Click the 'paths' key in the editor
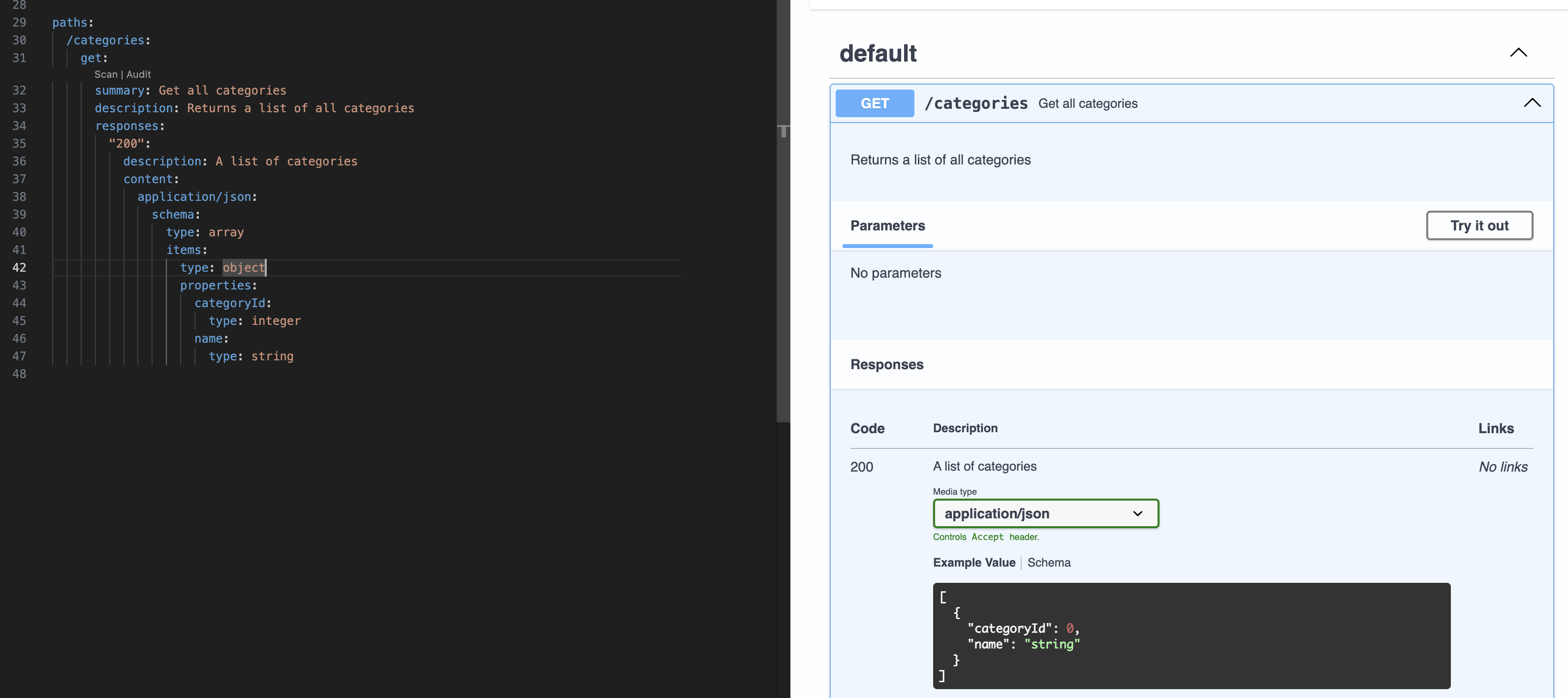The image size is (1568, 698). (x=69, y=23)
